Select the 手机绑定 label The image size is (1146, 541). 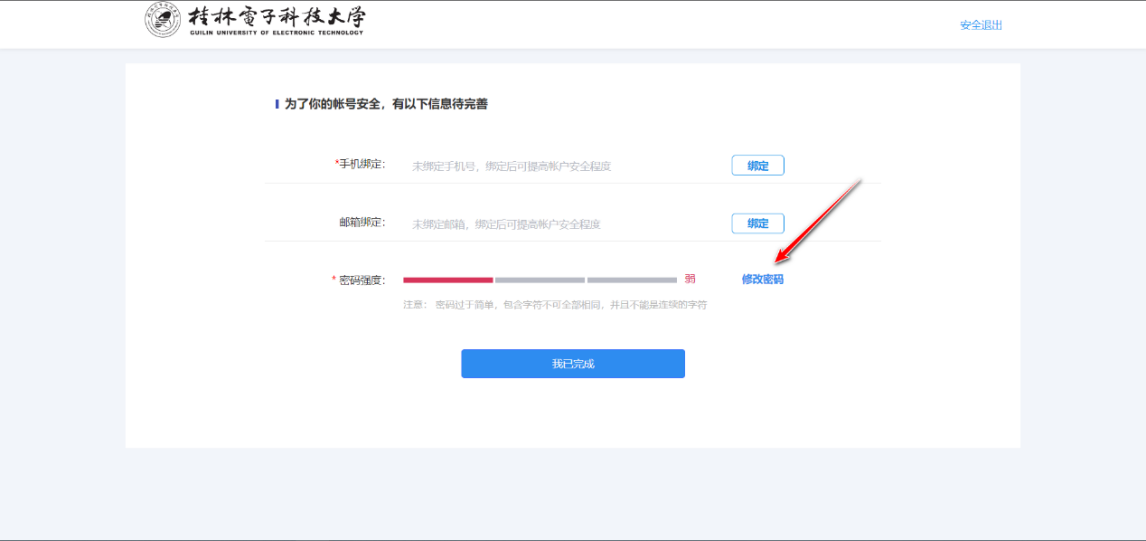click(x=361, y=165)
